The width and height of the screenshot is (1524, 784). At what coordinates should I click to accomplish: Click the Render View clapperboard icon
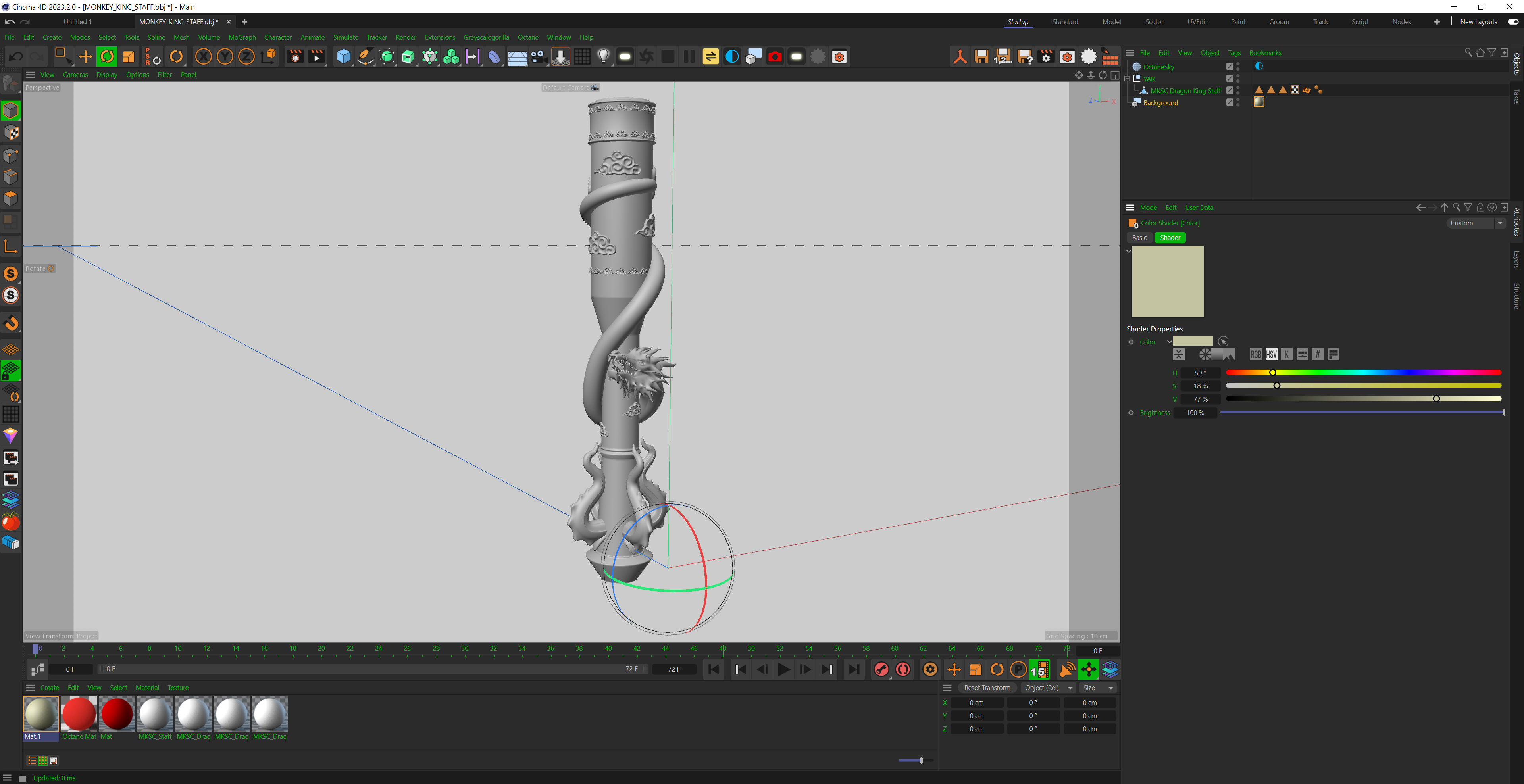pos(294,57)
